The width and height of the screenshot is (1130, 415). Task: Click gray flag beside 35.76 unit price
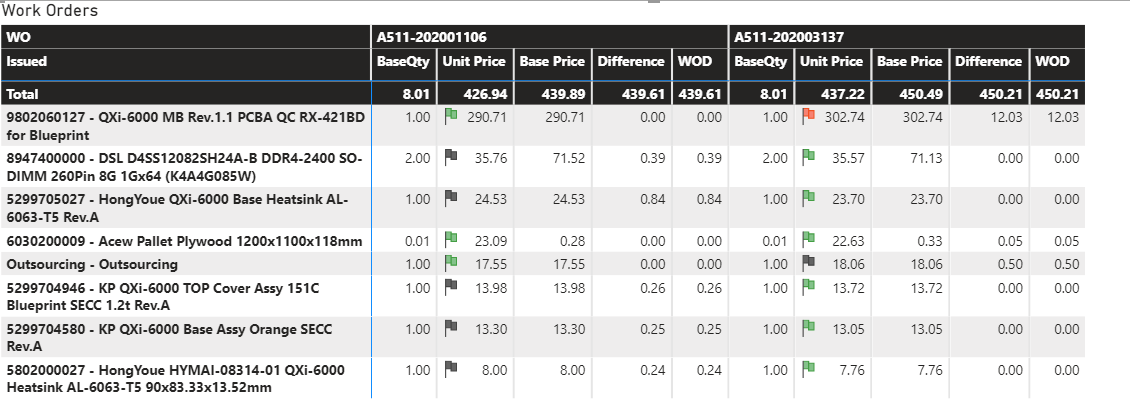pyautogui.click(x=451, y=156)
